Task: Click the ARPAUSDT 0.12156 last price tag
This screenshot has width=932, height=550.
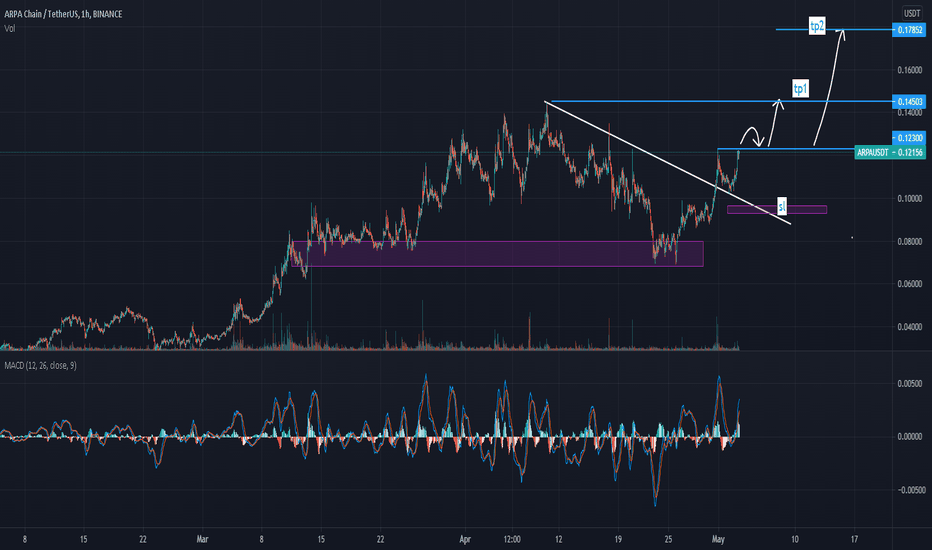Action: tap(890, 153)
